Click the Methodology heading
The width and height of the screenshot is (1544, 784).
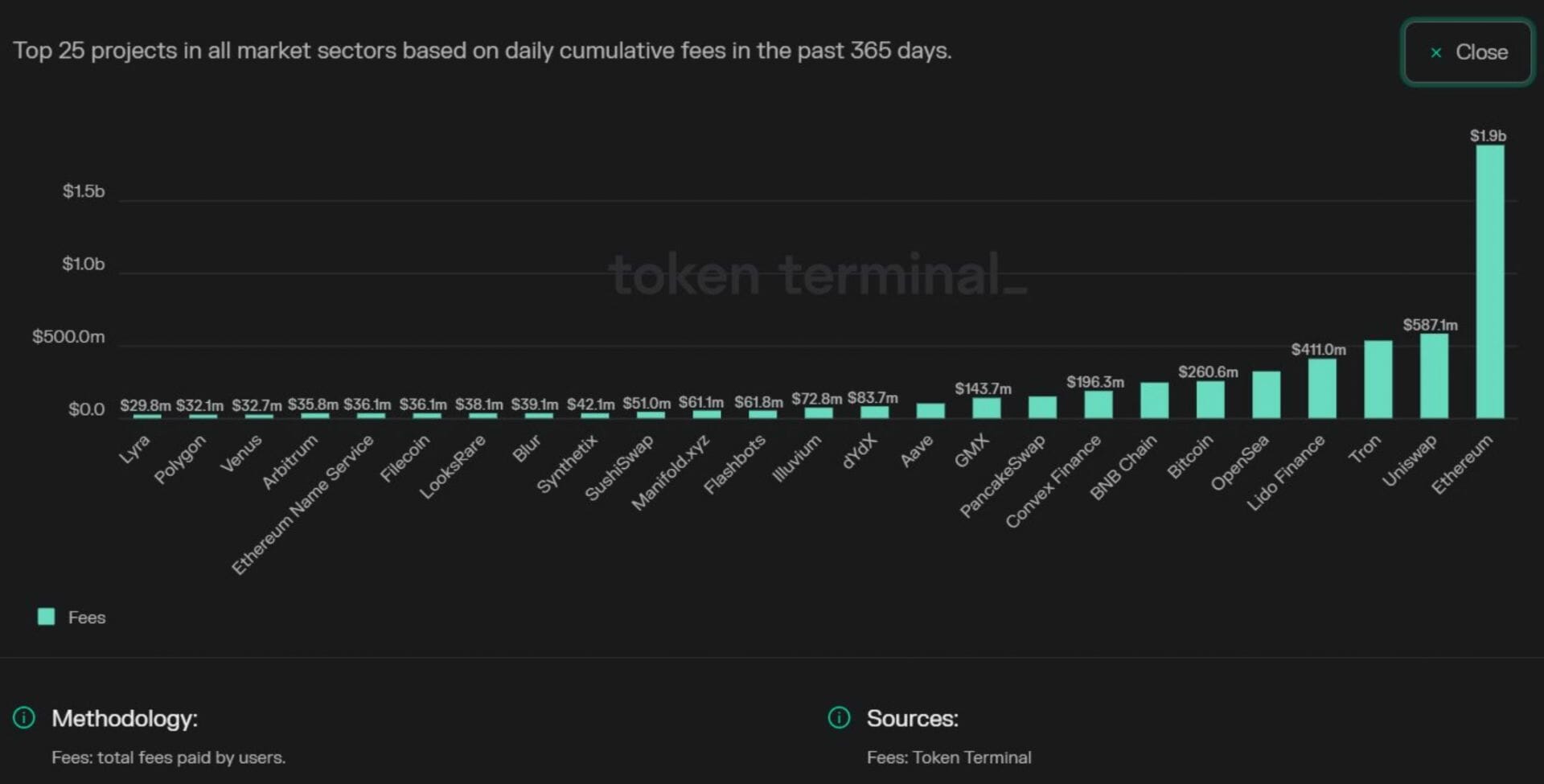point(125,718)
